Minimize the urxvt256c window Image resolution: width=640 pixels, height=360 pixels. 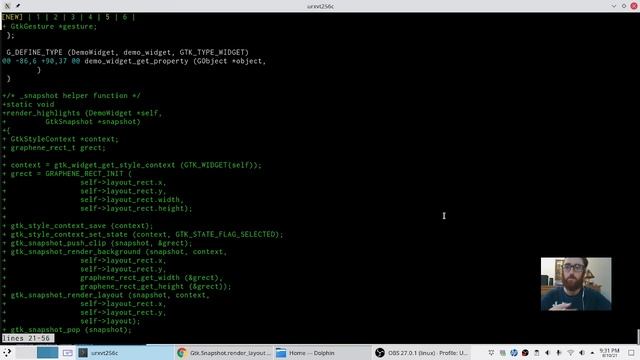613,6
